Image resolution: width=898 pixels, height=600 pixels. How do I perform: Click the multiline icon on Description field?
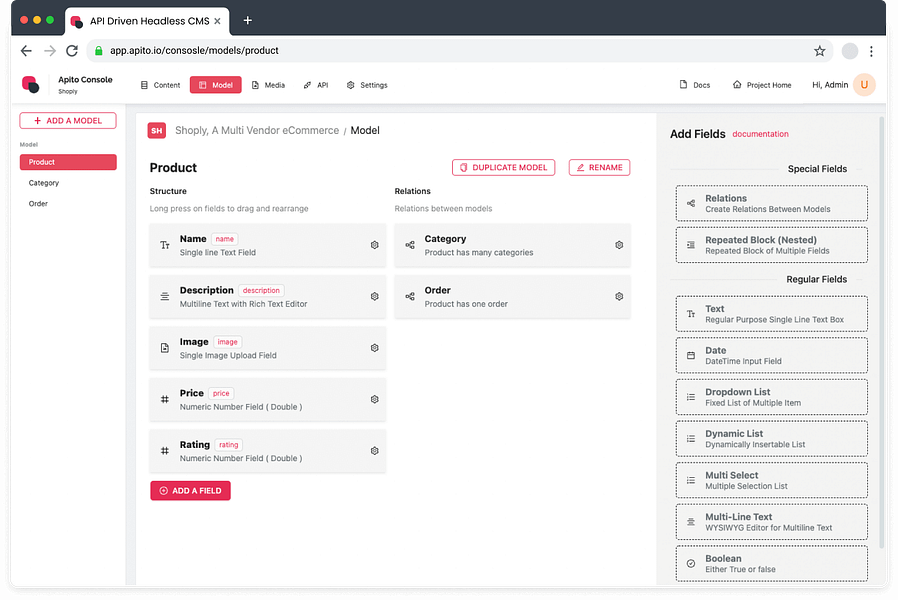[x=165, y=297]
